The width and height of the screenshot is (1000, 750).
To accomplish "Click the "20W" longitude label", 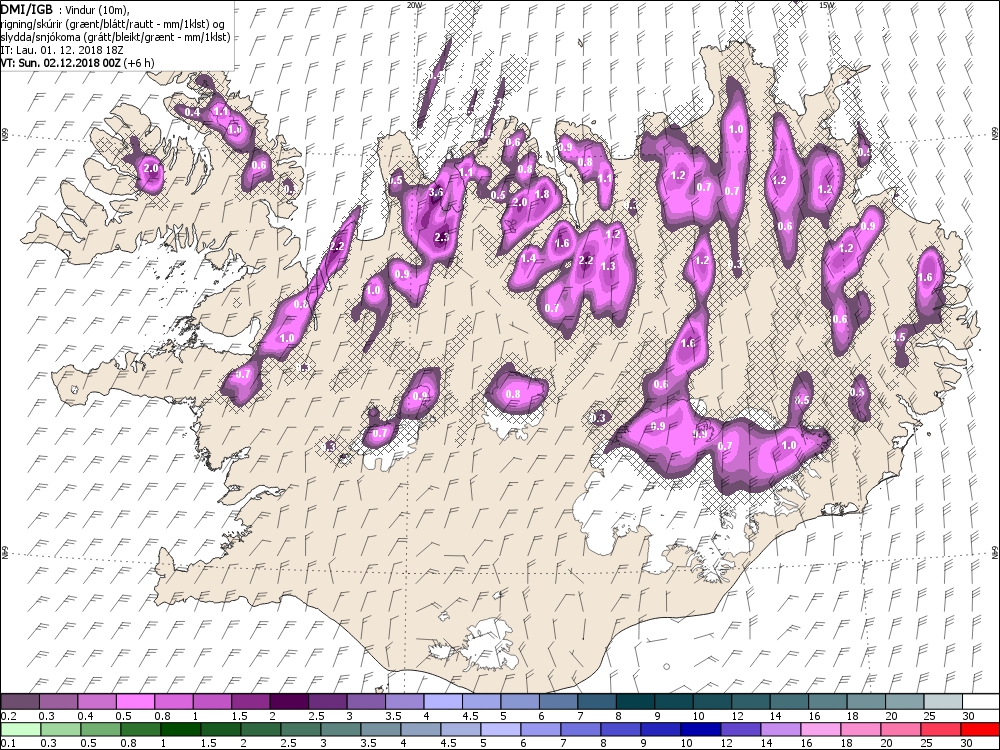I will [414, 4].
